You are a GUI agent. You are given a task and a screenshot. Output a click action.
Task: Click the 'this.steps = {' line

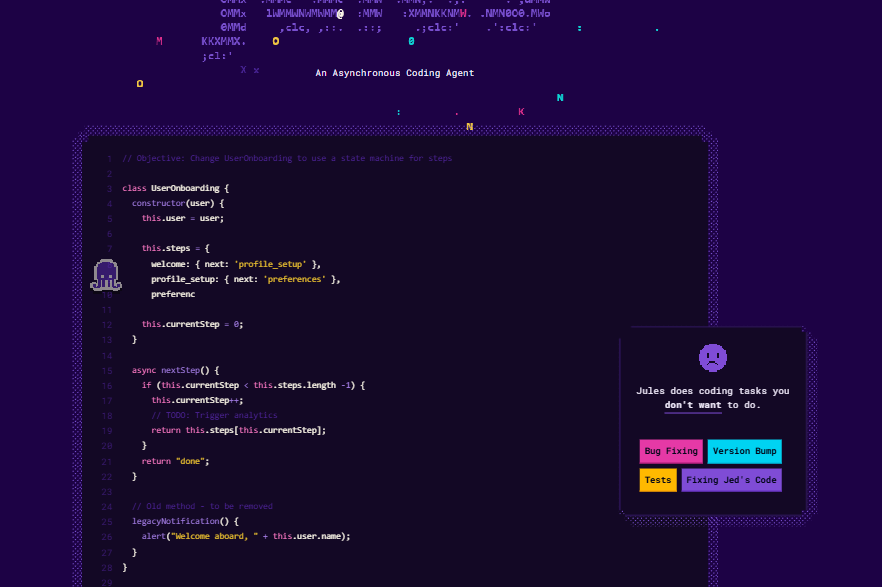click(x=176, y=248)
